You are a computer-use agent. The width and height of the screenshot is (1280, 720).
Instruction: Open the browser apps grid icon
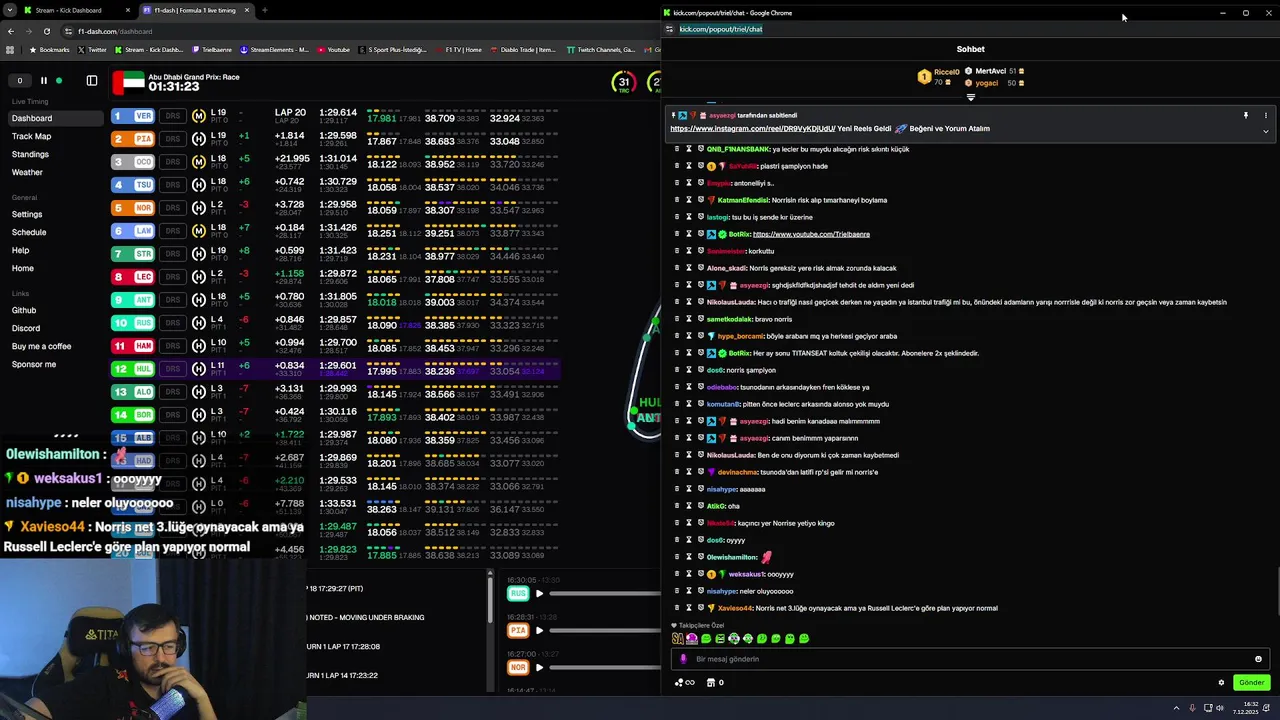pyautogui.click(x=10, y=50)
